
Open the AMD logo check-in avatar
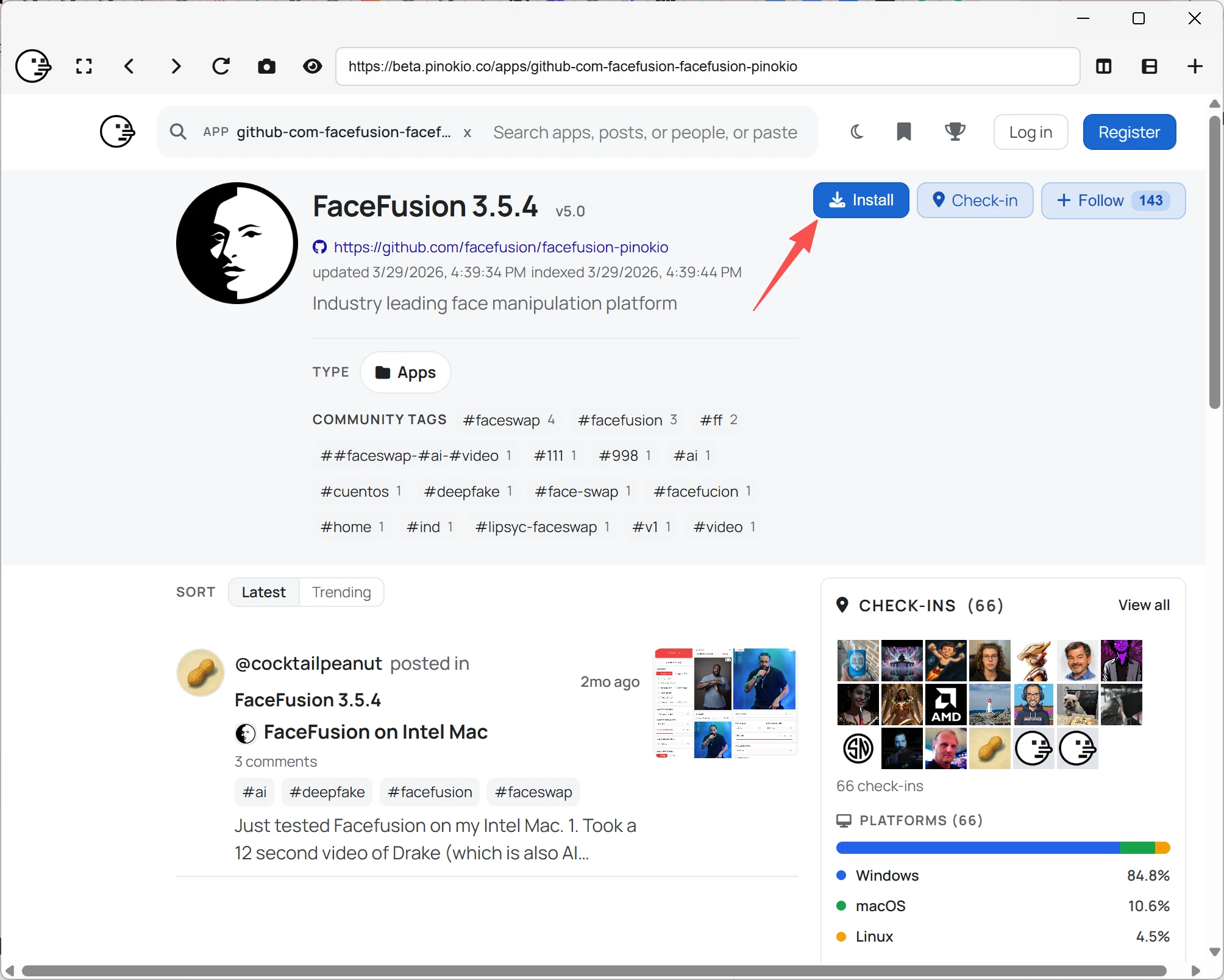(x=945, y=704)
